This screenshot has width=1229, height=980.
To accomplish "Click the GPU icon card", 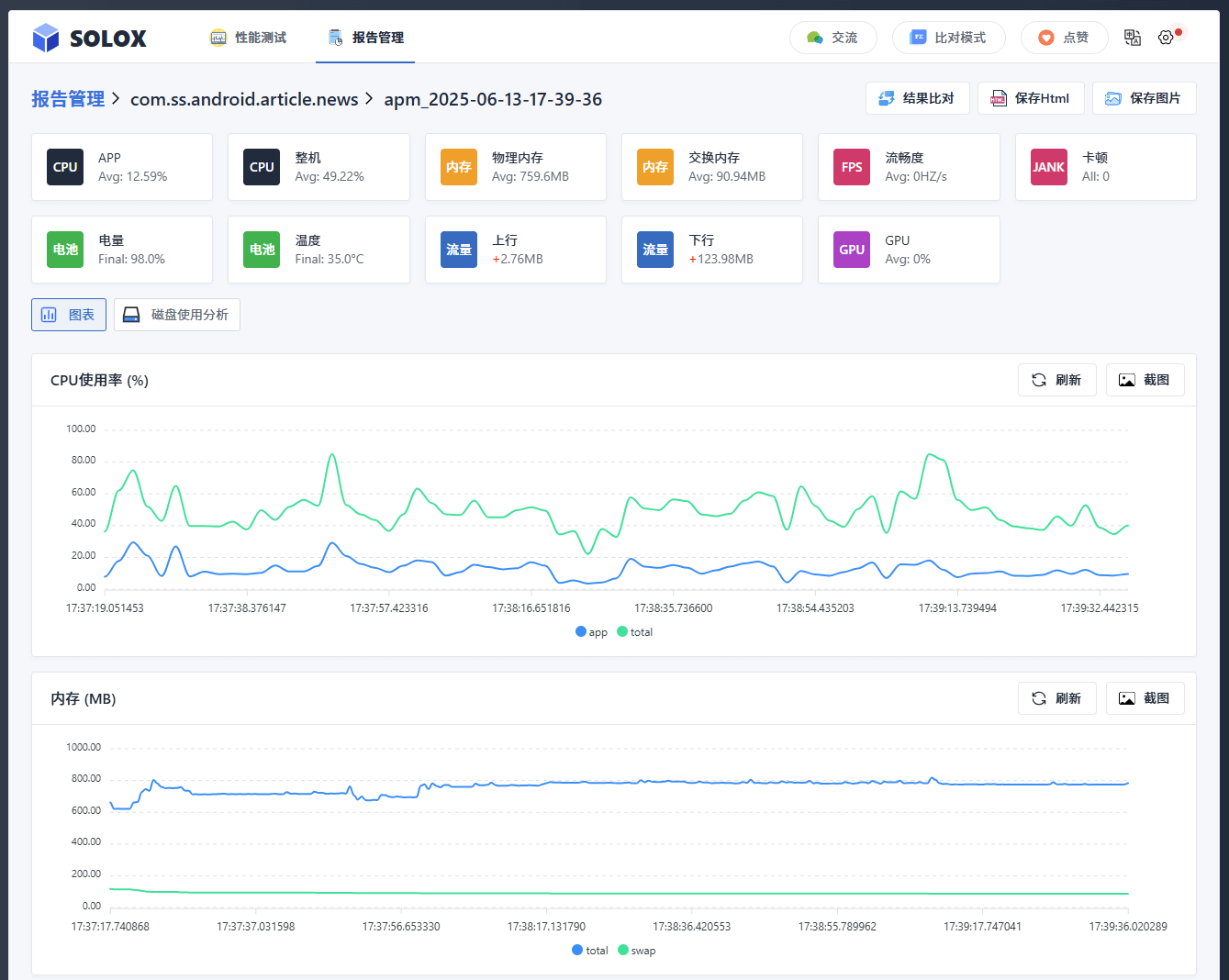I will 852,250.
